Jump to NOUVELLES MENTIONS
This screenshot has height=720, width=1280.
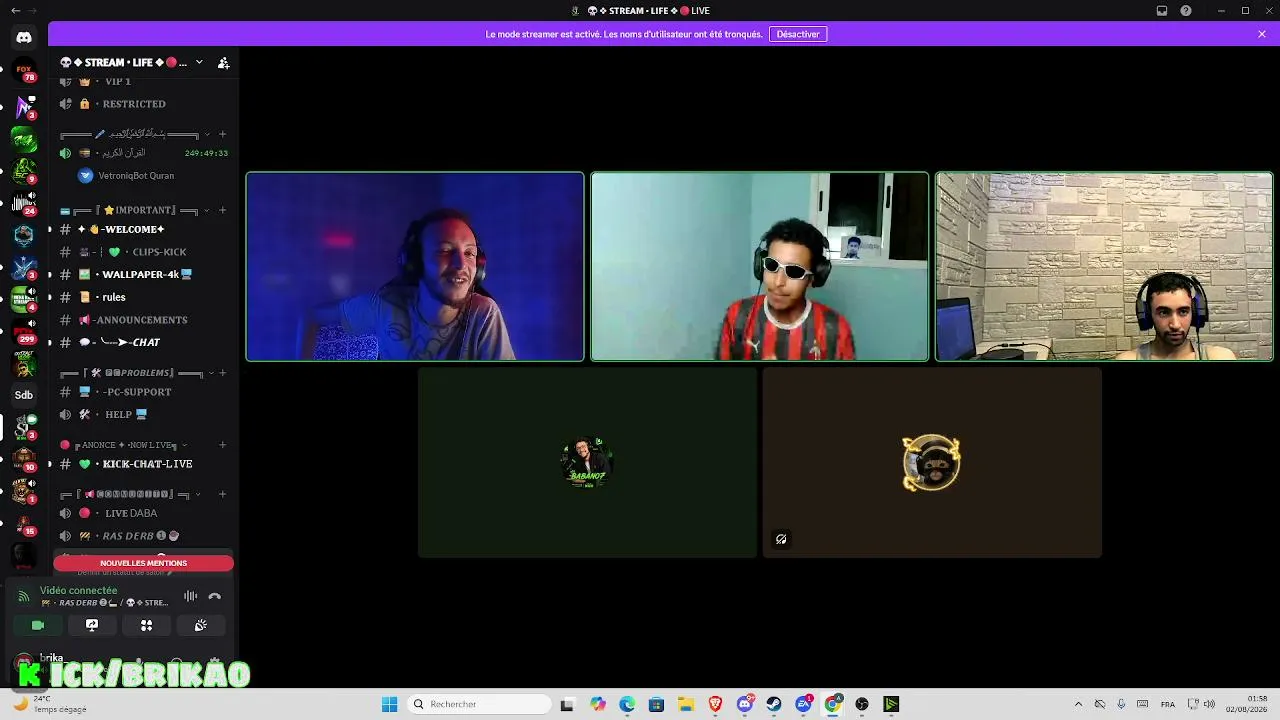tap(143, 563)
